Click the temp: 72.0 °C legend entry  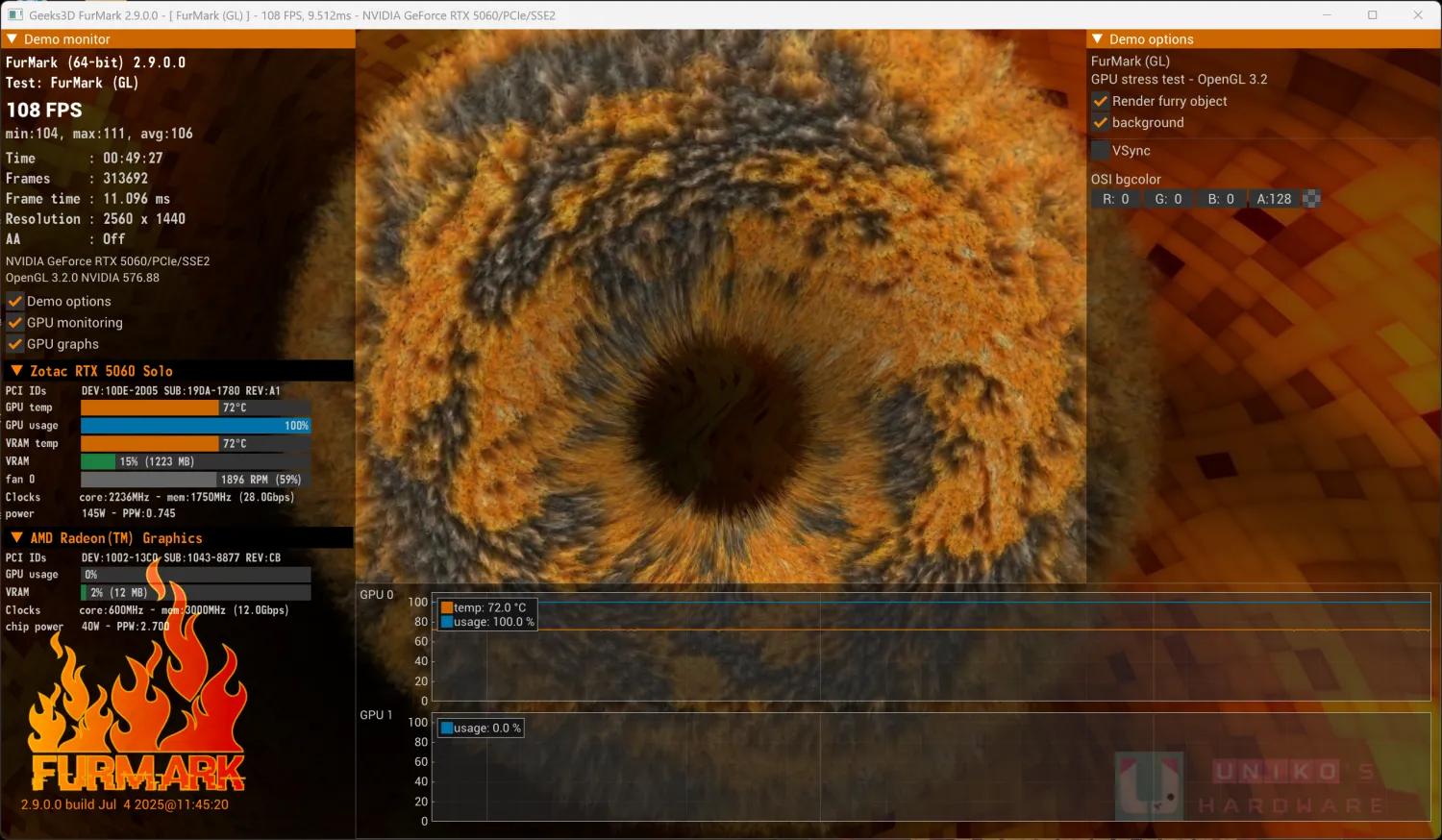pyautogui.click(x=484, y=607)
